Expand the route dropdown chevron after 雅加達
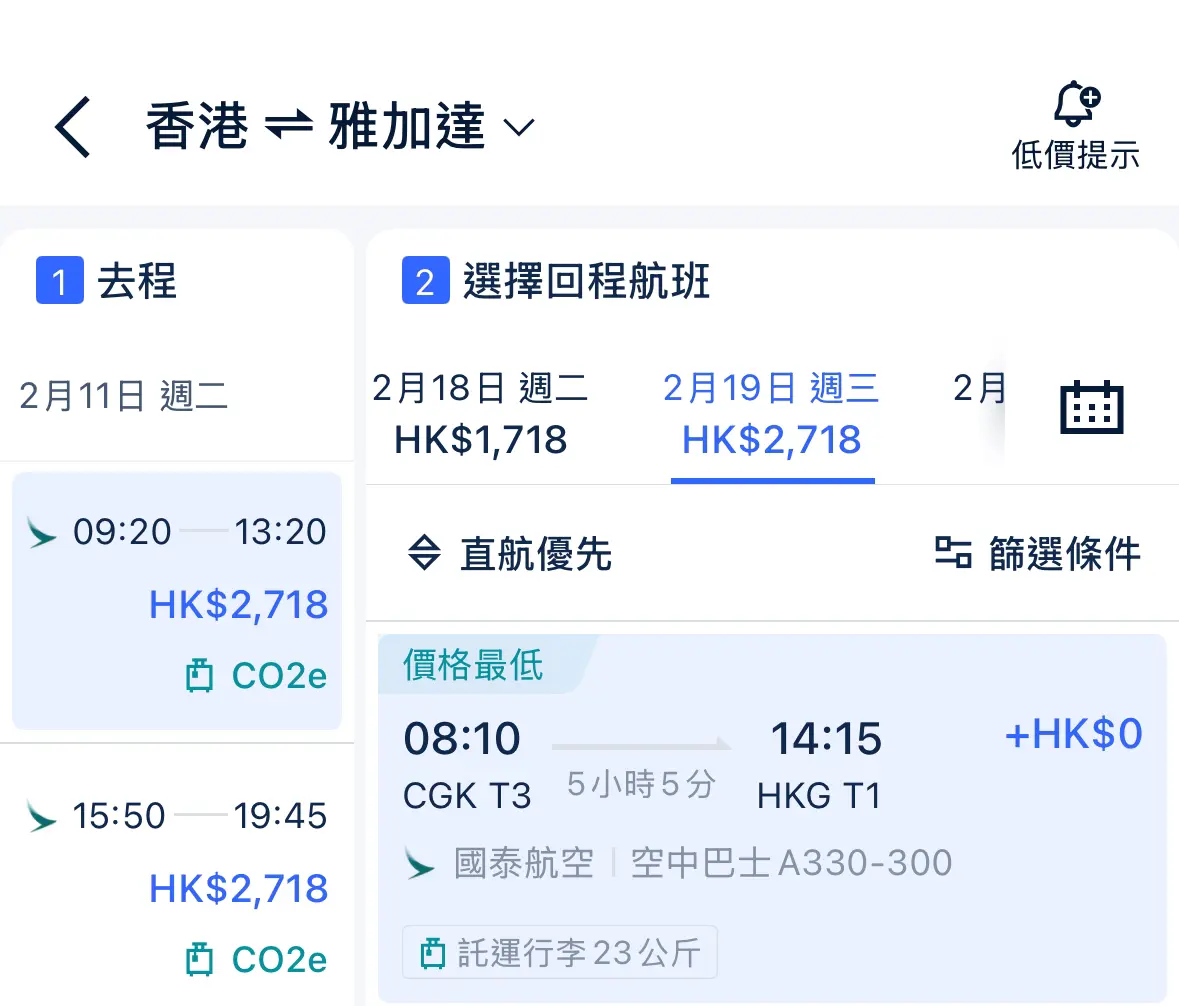The height and width of the screenshot is (1006, 1179). click(519, 127)
